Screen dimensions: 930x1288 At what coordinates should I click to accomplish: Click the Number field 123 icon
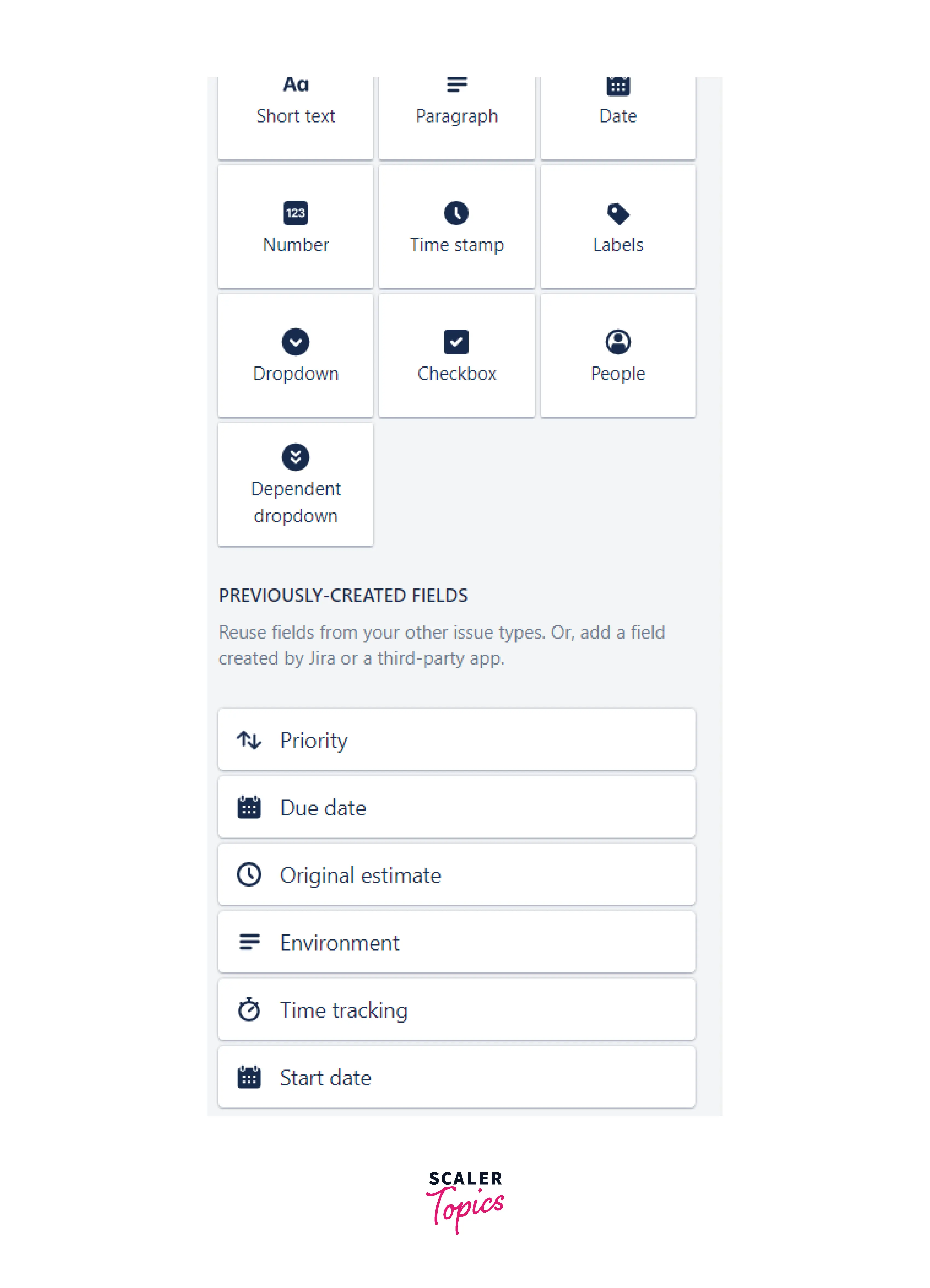295,213
